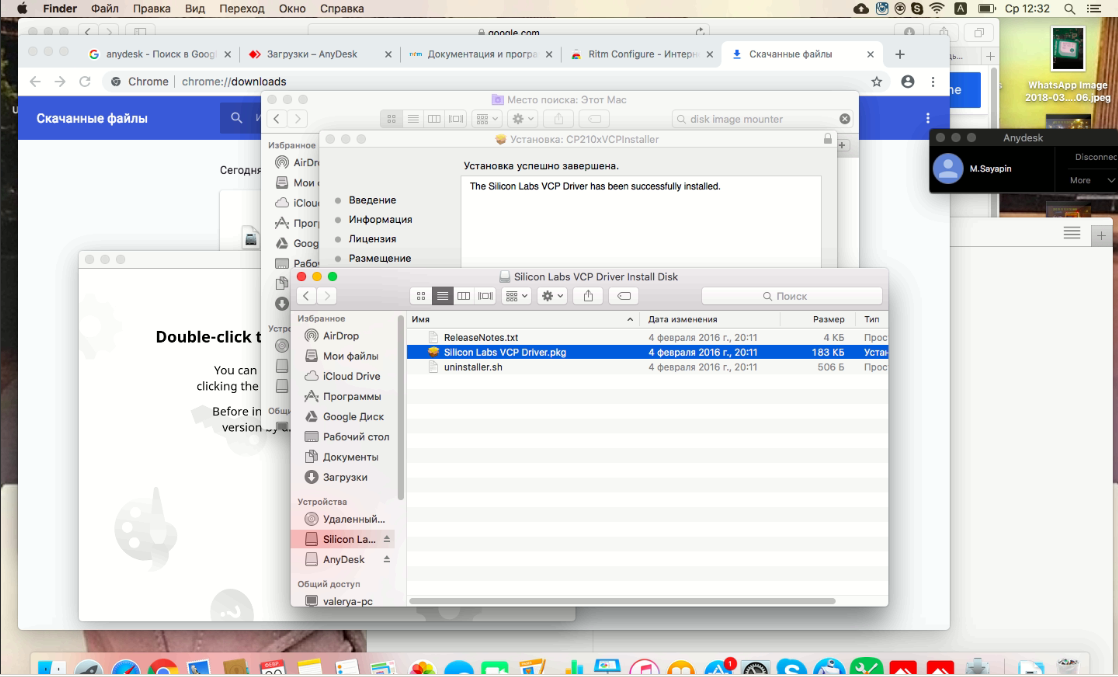1118x677 pixels.
Task: Switch to Документация и програ tab
Action: (x=481, y=54)
